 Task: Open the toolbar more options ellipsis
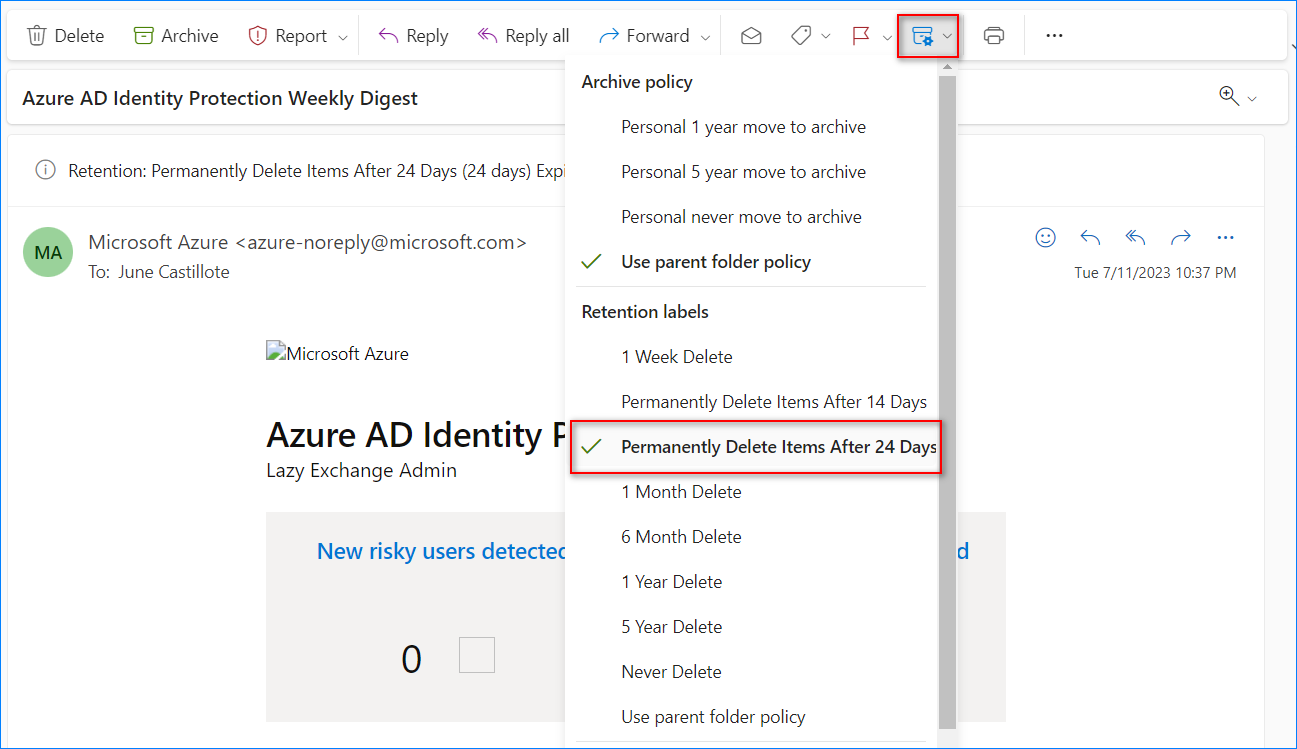coord(1054,36)
